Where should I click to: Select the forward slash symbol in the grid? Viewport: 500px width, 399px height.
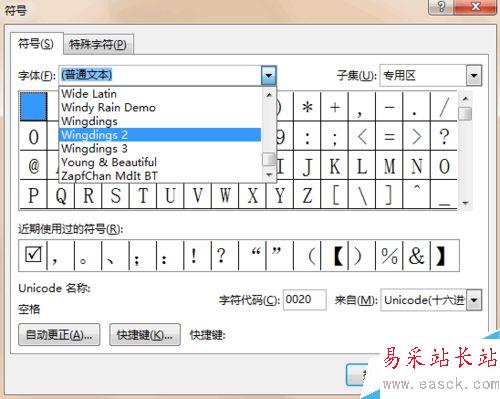click(444, 107)
